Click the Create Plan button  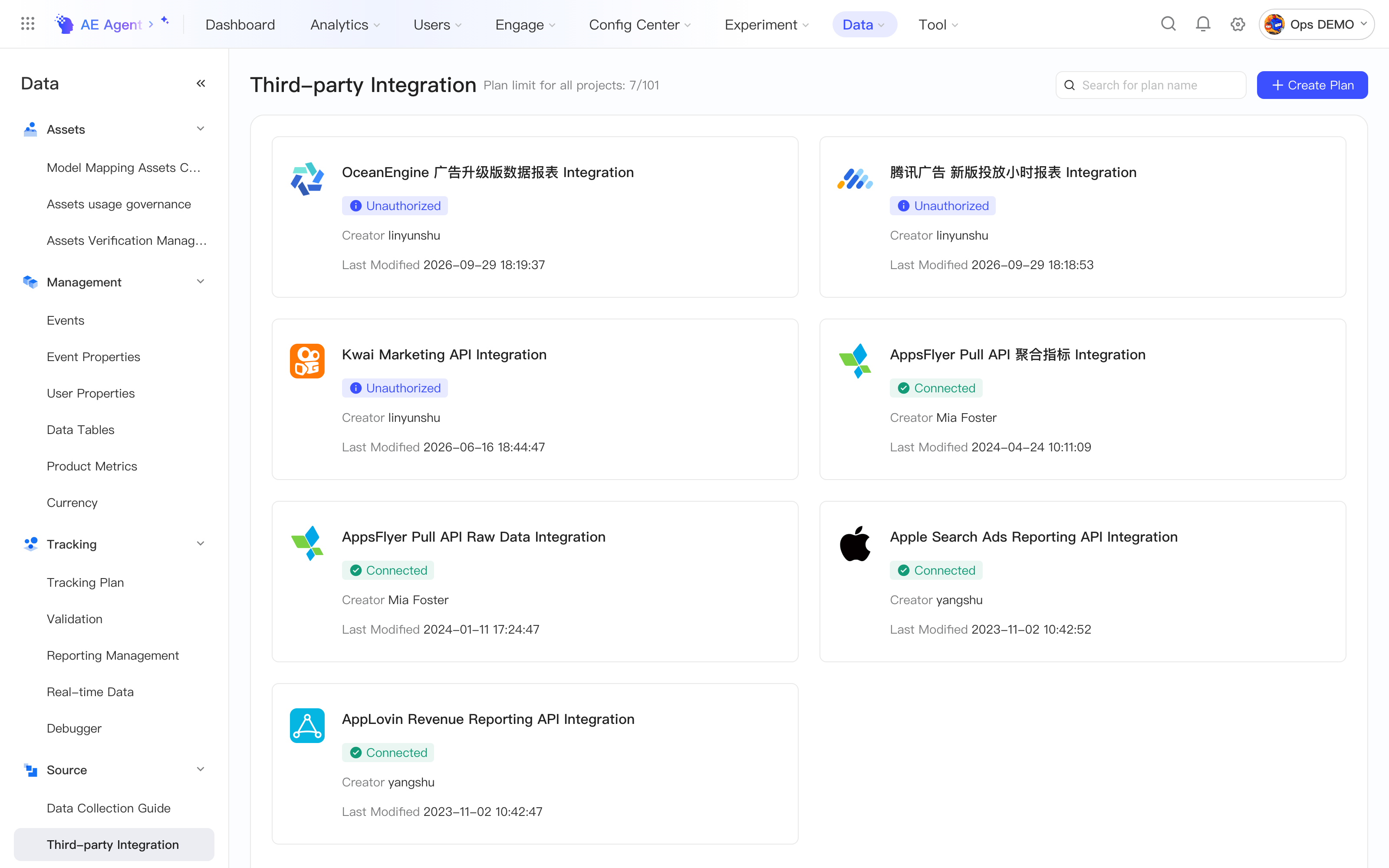click(1312, 85)
